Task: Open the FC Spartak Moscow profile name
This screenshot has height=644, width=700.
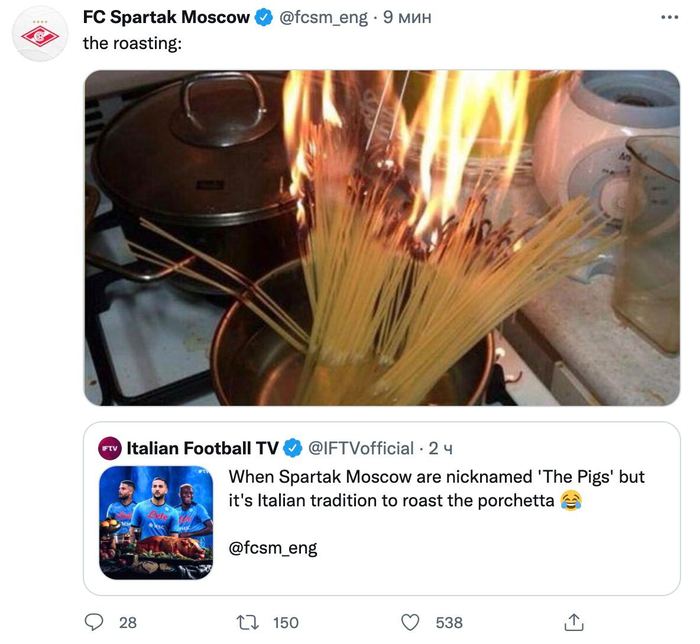Action: point(166,17)
